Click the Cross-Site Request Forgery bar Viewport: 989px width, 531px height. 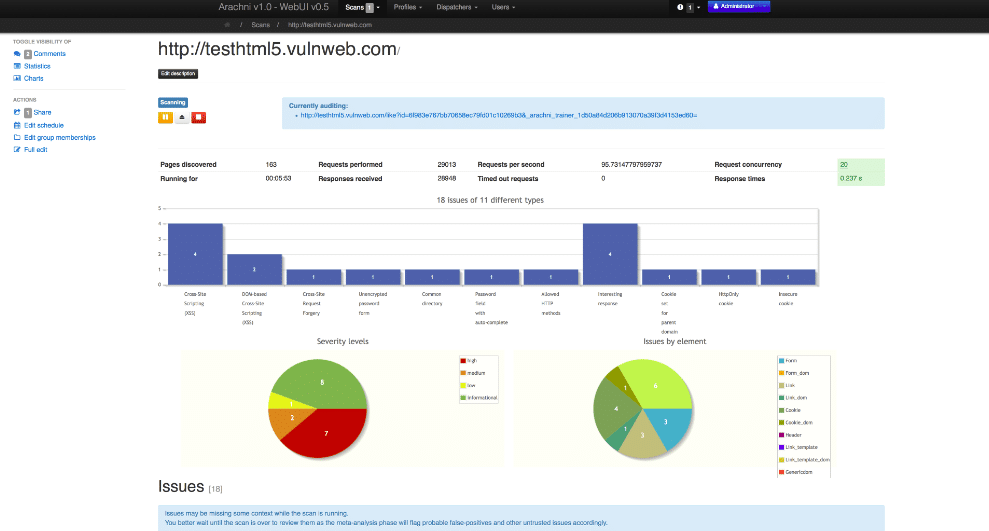313,277
